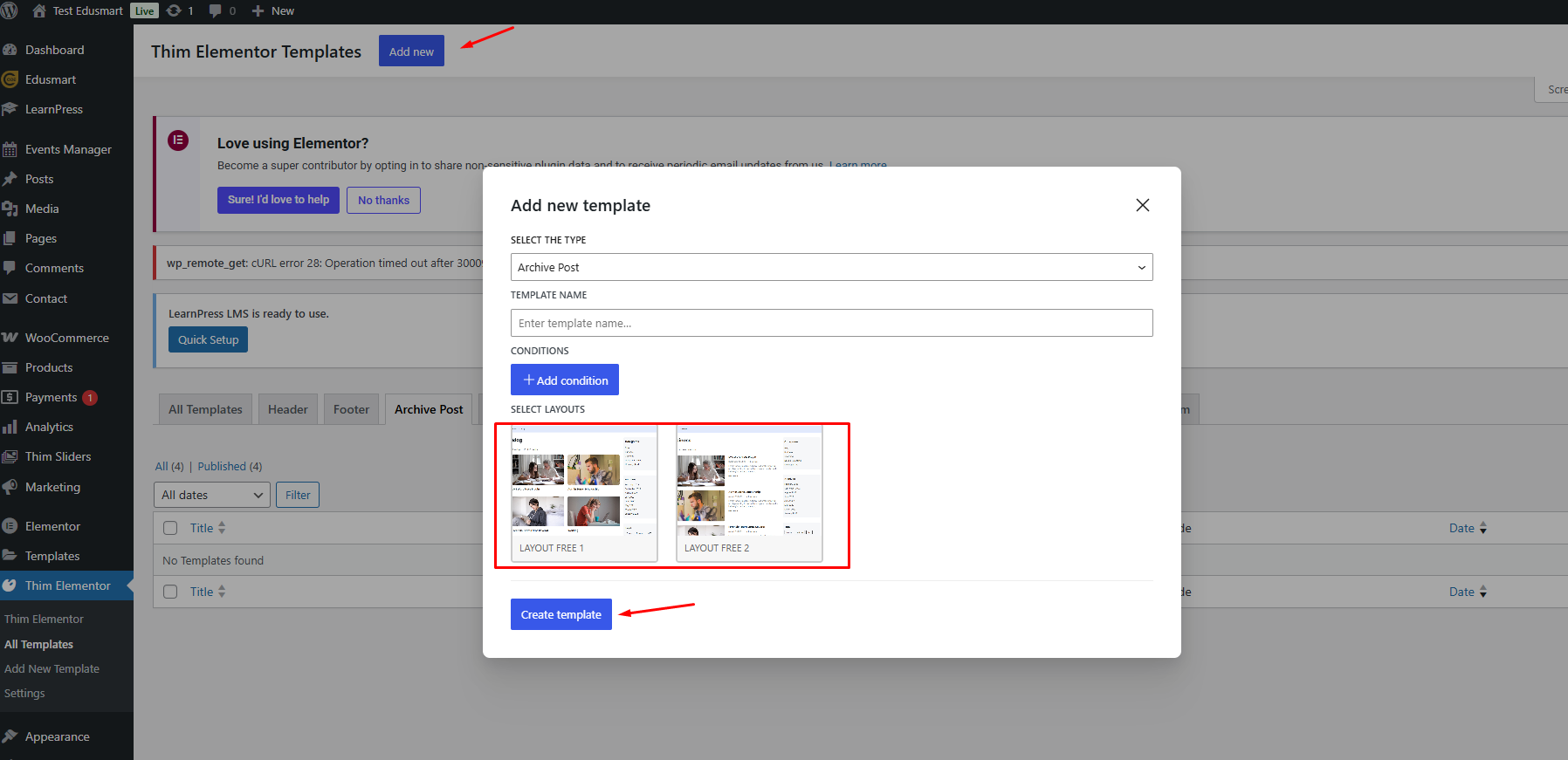This screenshot has height=760, width=1568.
Task: Click the WordPress logo icon
Action: point(10,10)
